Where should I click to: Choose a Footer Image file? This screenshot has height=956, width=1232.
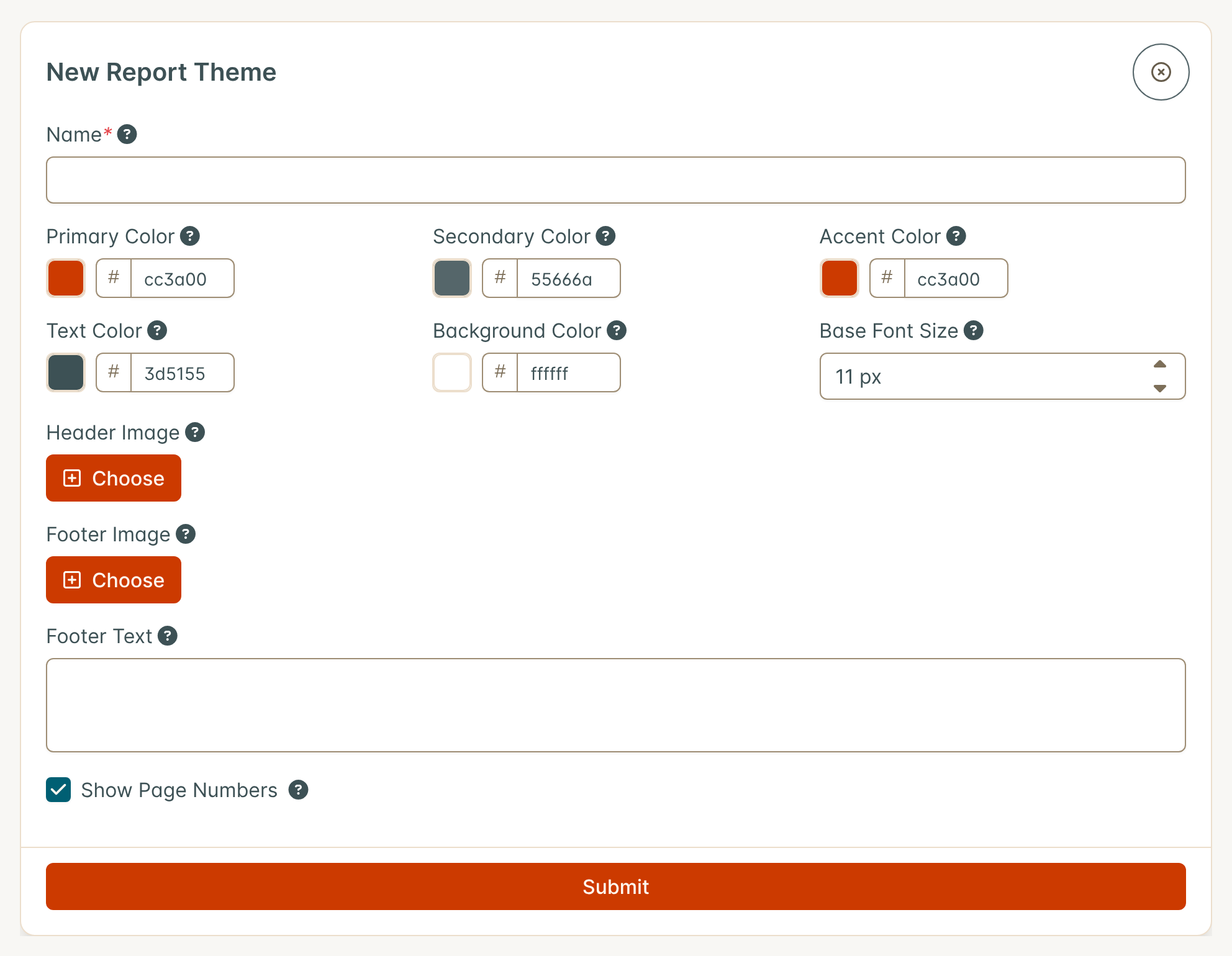pyautogui.click(x=114, y=580)
